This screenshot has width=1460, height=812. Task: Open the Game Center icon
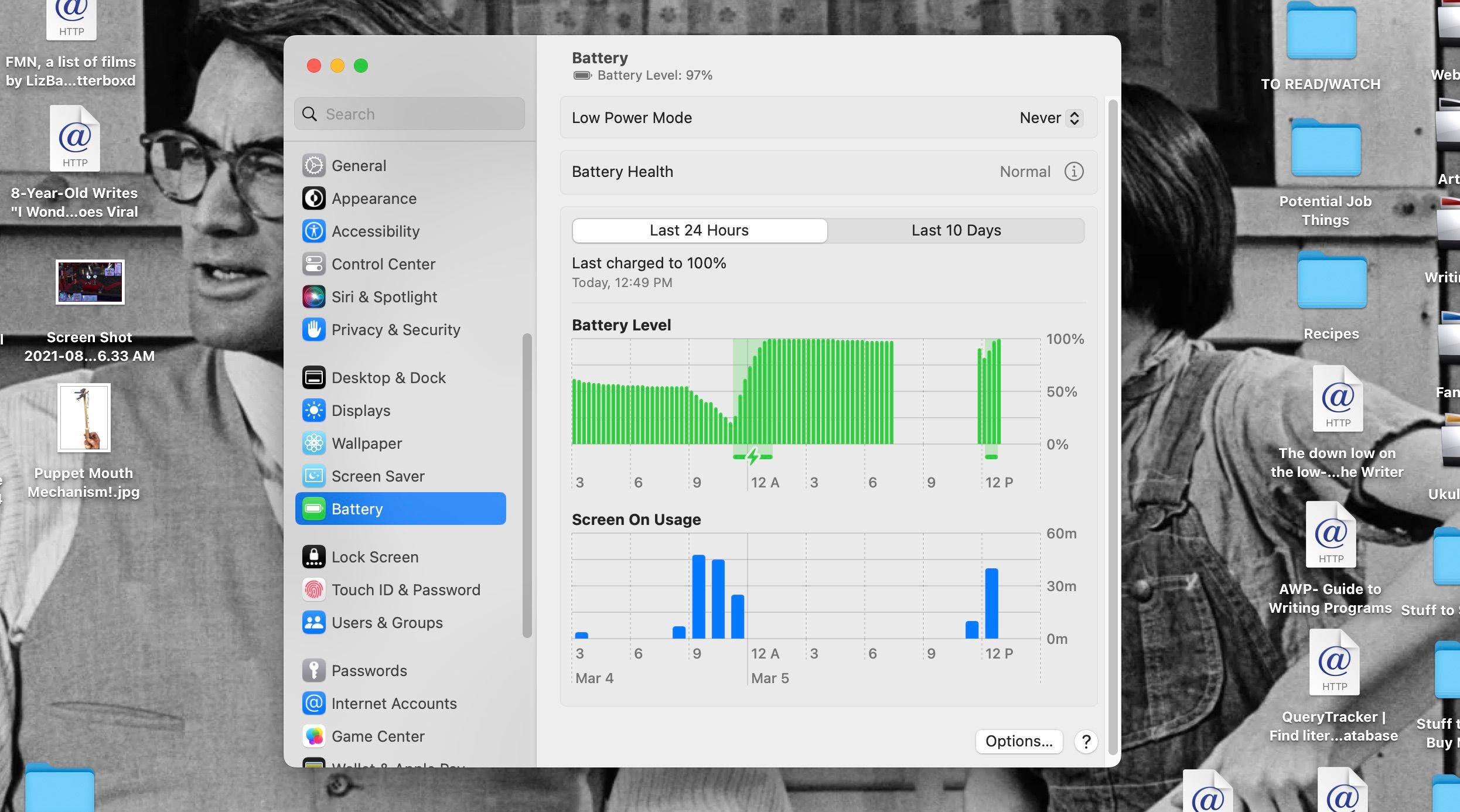313,736
